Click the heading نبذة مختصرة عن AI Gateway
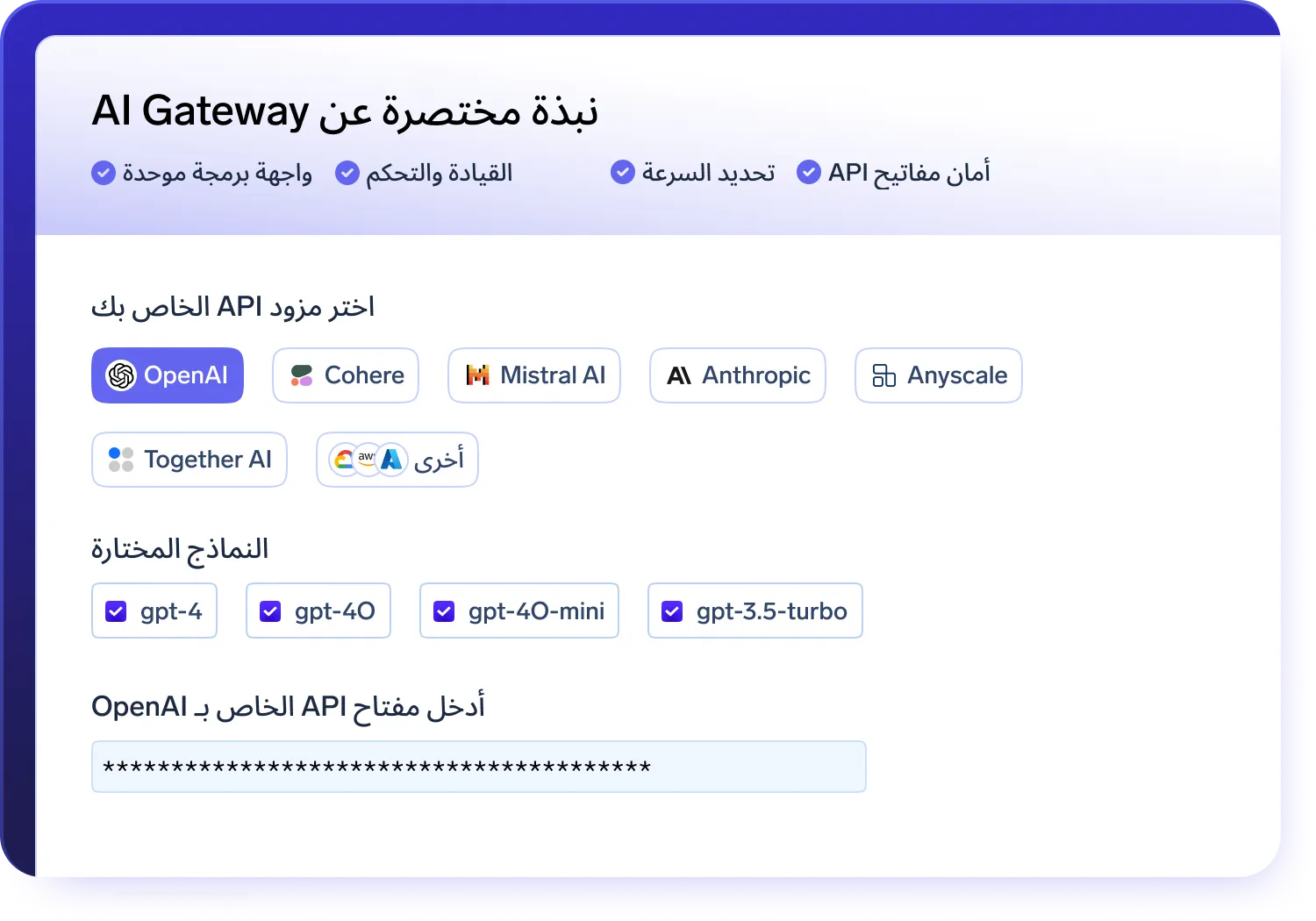1316x921 pixels. [345, 111]
